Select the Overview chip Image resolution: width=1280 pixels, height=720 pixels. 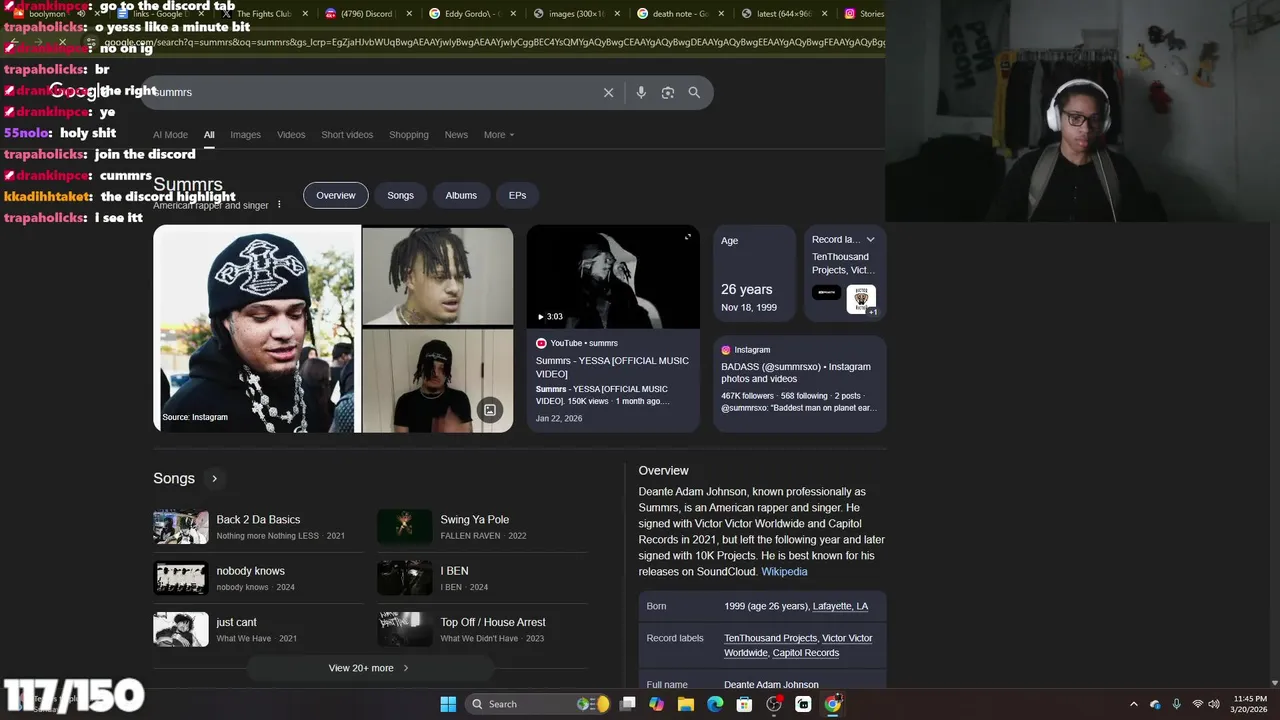(336, 195)
